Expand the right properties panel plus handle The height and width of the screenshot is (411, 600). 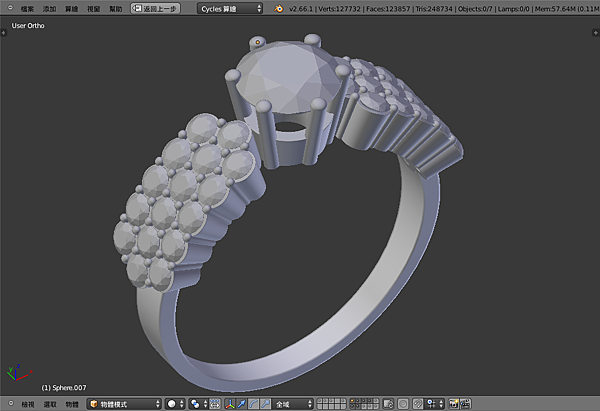click(x=595, y=33)
